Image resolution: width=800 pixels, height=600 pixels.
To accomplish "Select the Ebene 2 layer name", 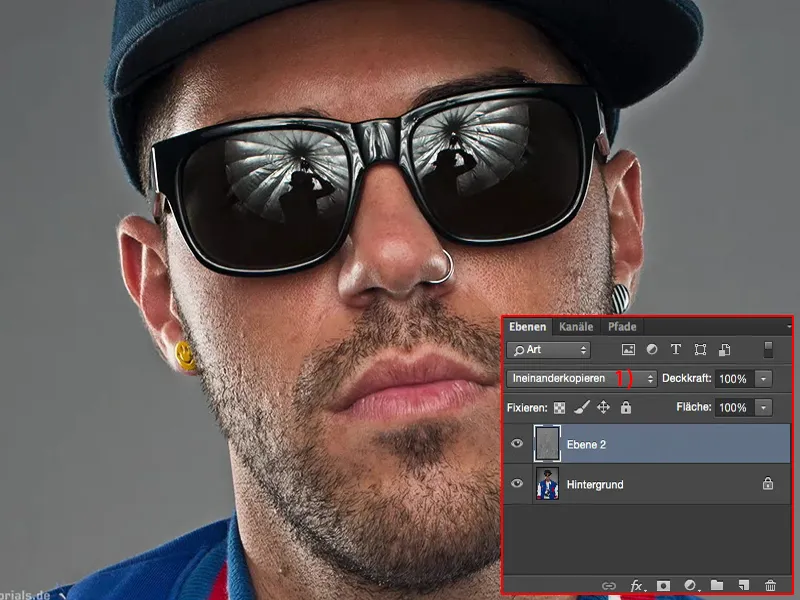I will (586, 444).
